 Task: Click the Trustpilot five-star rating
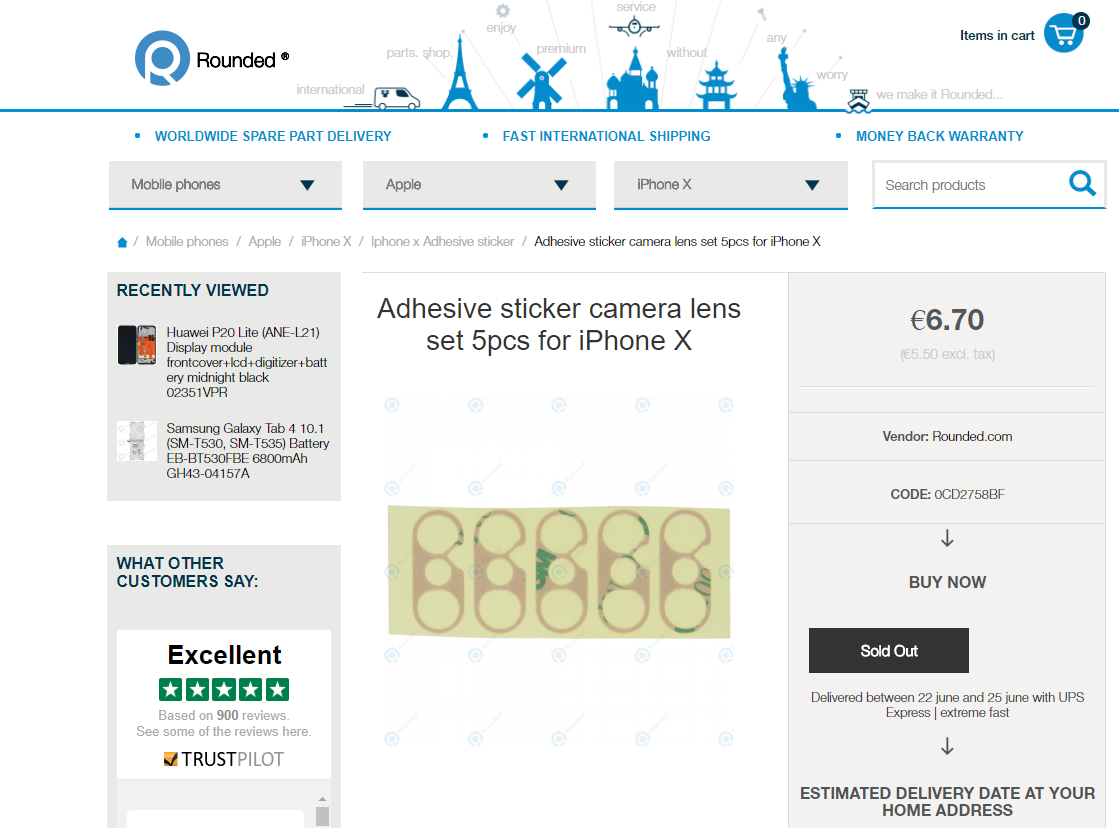[x=224, y=690]
